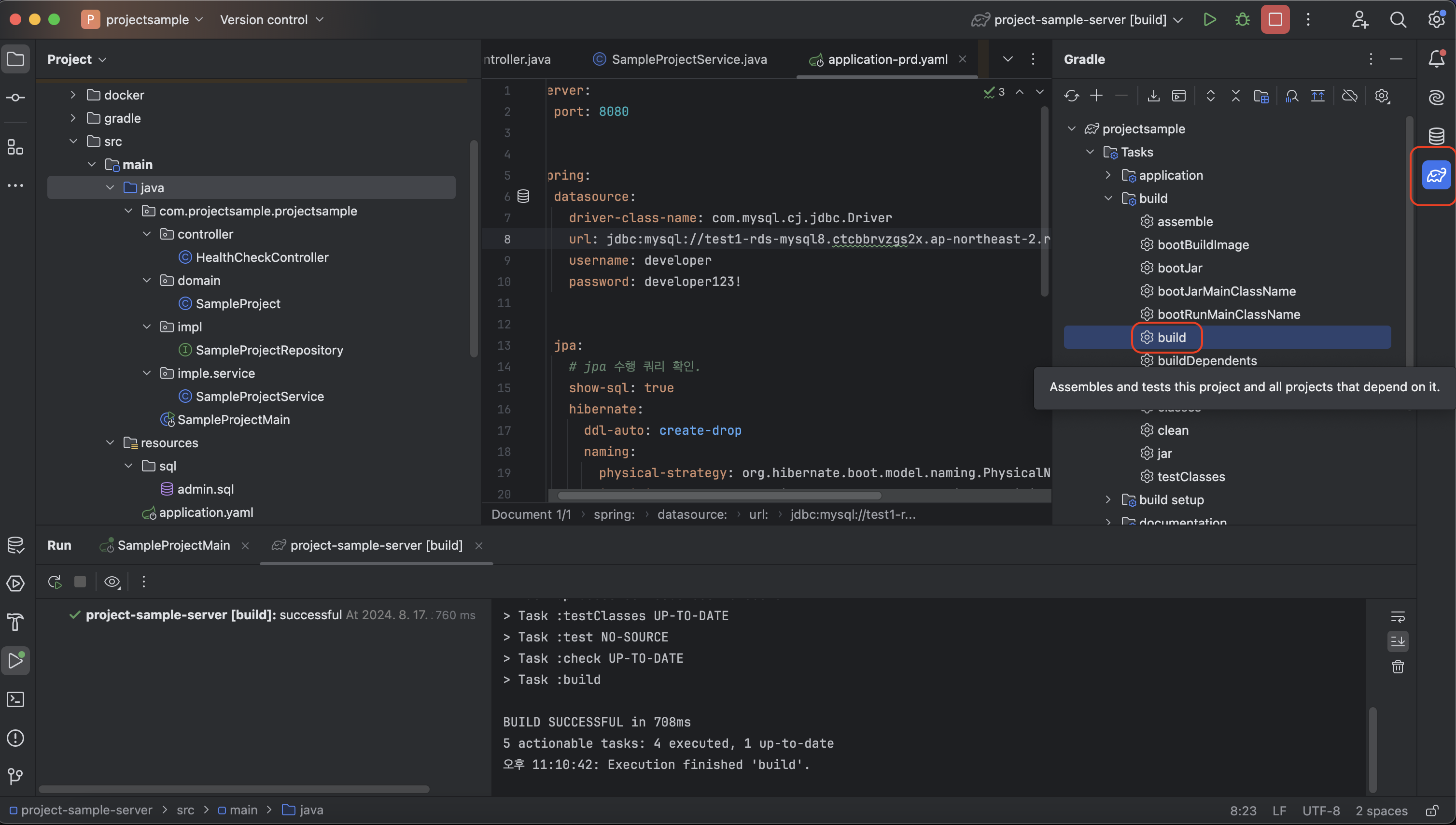The width and height of the screenshot is (1456, 825).
Task: Toggle scroll to end in console
Action: [1398, 641]
